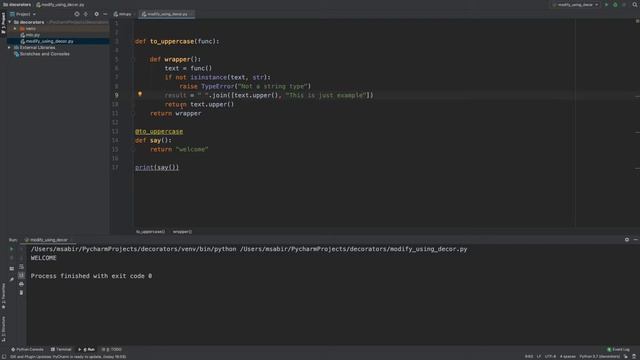Screen dimensions: 640x360
Task: Click modify_using_decor.py in navigation bar
Action: (x=60, y=4)
